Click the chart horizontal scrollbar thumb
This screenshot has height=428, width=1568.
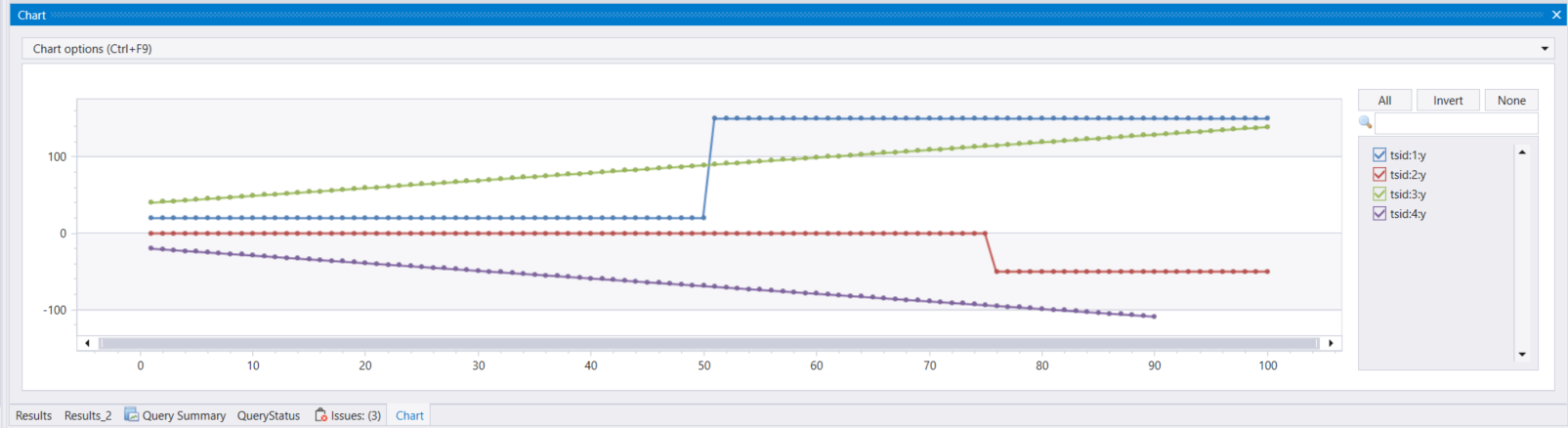click(708, 343)
